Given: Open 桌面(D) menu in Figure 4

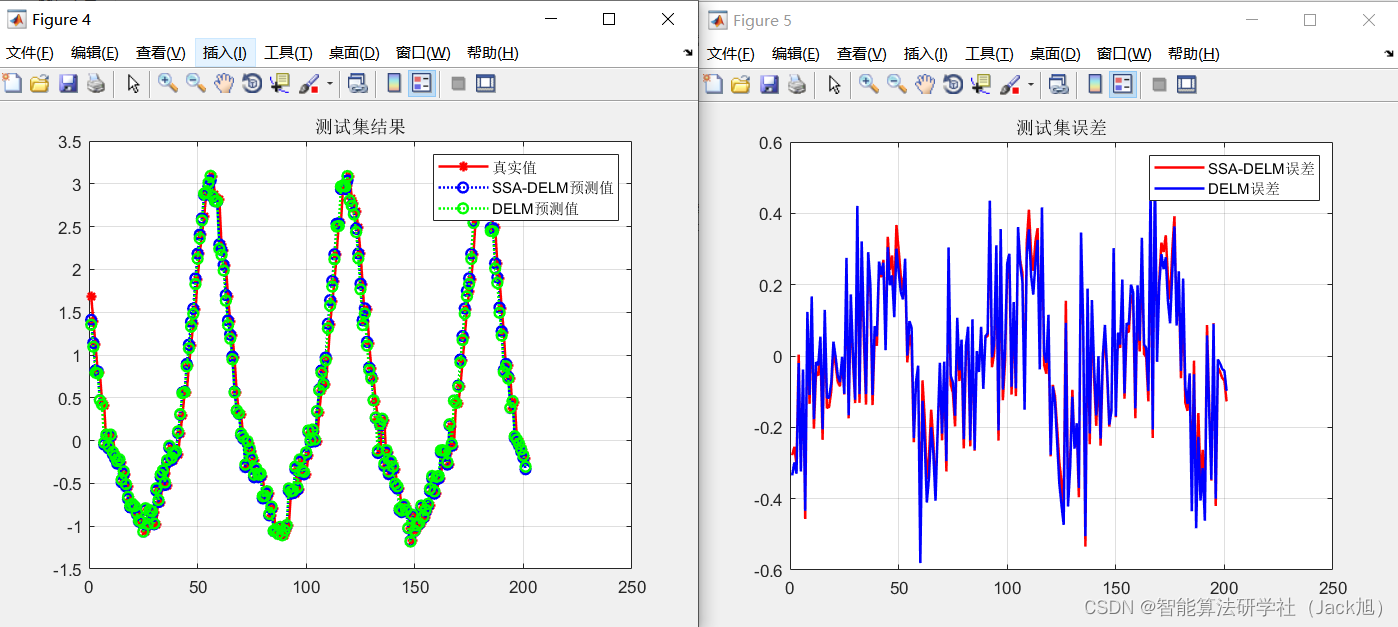Looking at the screenshot, I should 355,53.
